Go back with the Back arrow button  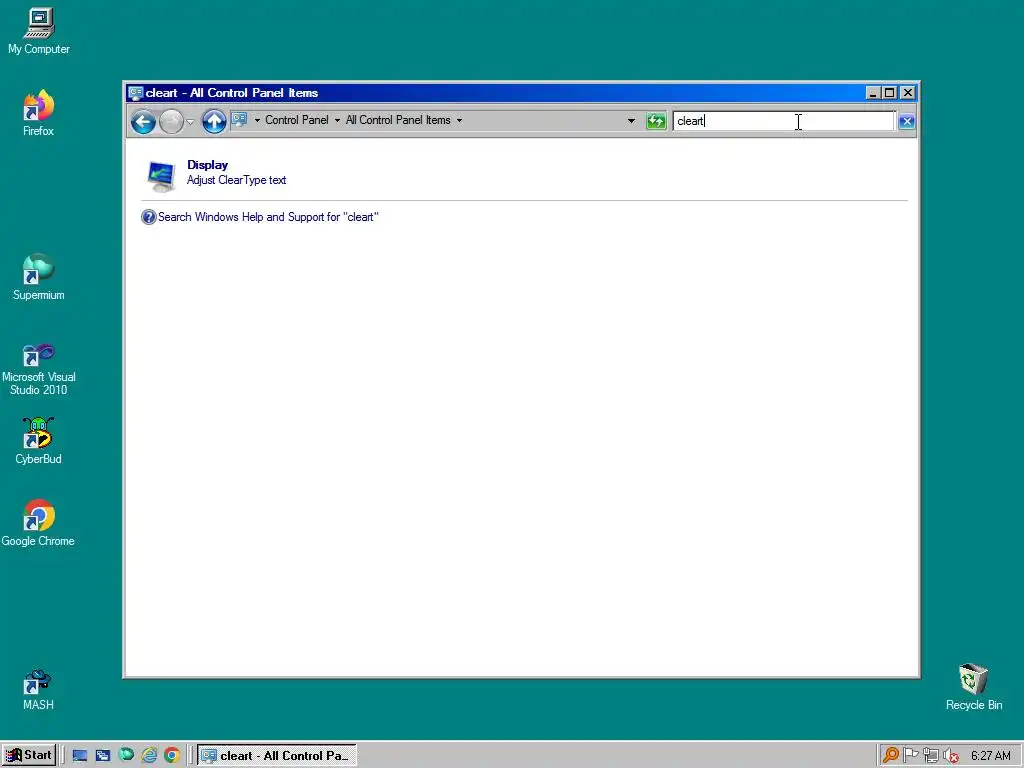pyautogui.click(x=143, y=121)
